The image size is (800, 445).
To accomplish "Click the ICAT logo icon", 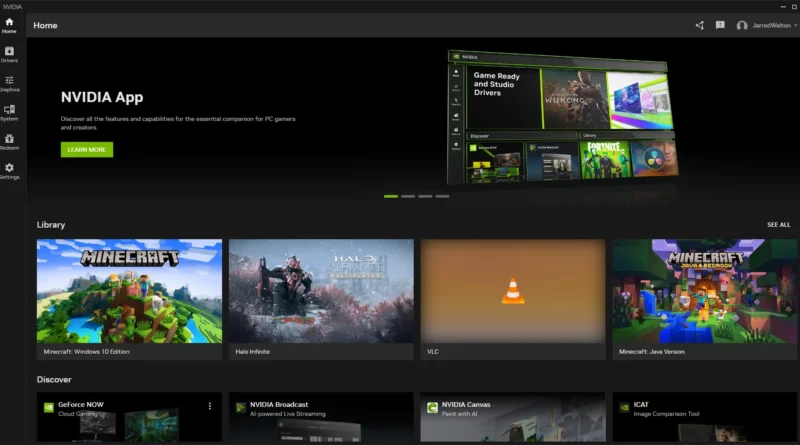I will 624,407.
